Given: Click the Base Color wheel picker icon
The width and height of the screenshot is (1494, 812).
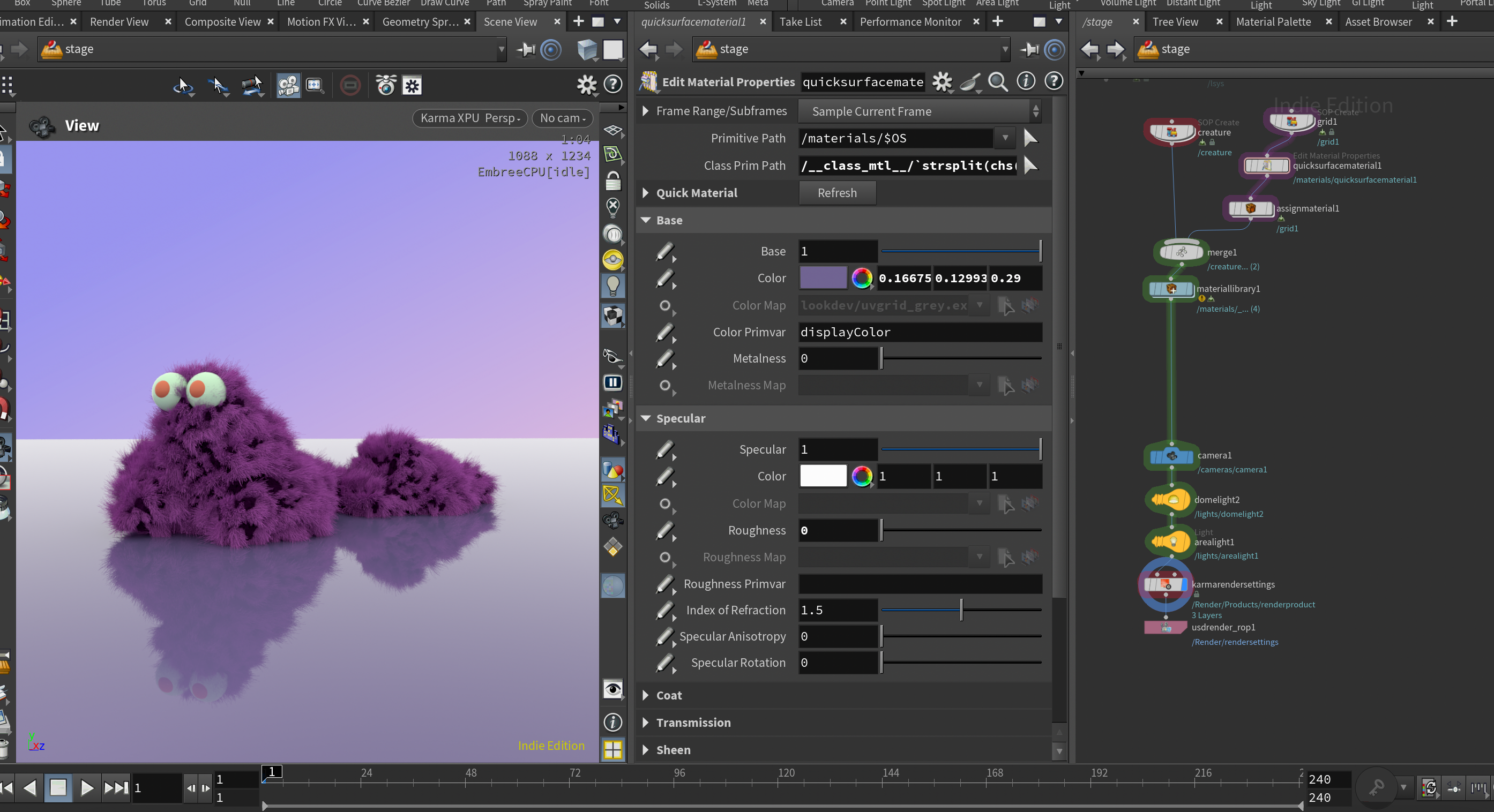Looking at the screenshot, I should tap(862, 278).
